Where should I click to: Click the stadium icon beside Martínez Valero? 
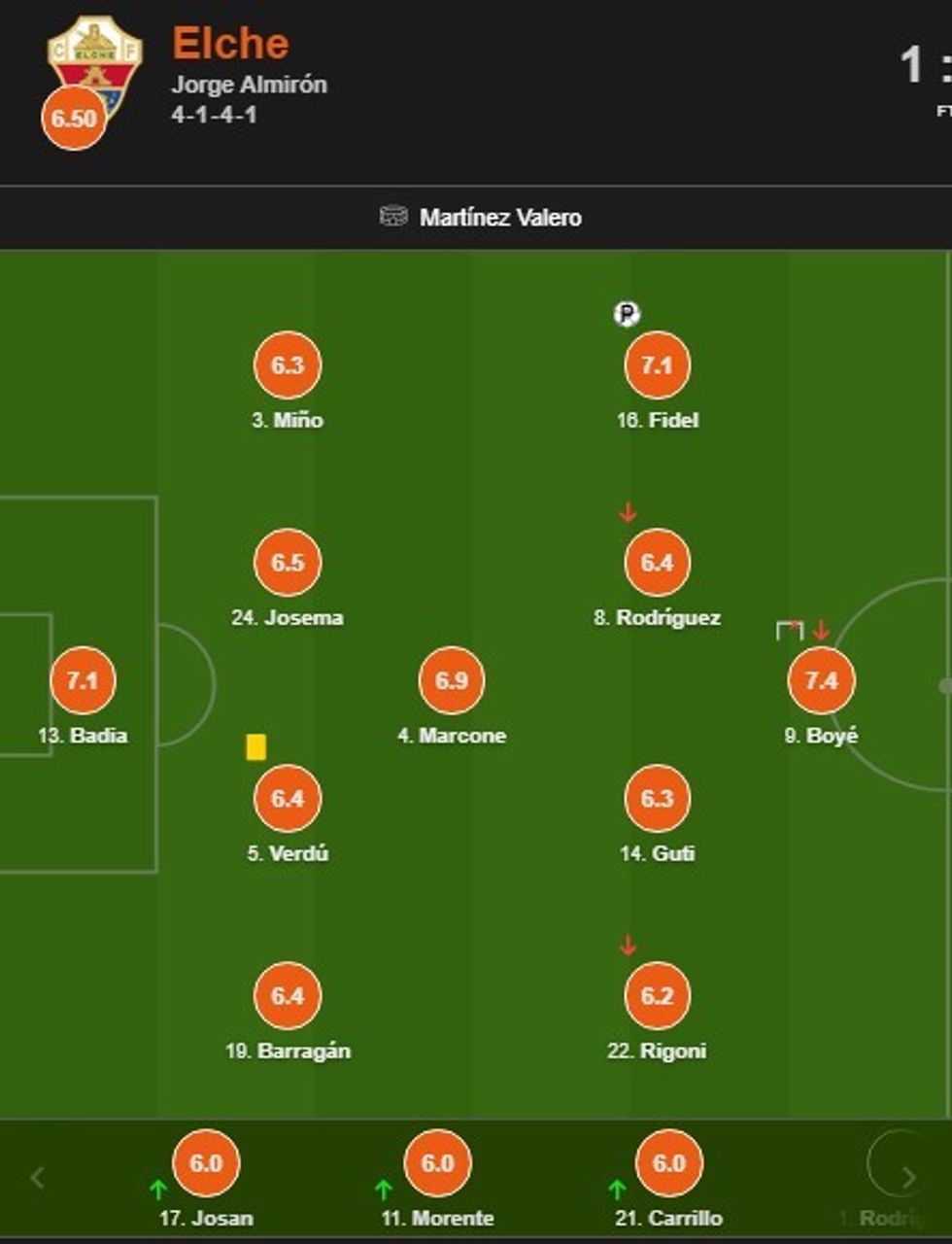(392, 216)
